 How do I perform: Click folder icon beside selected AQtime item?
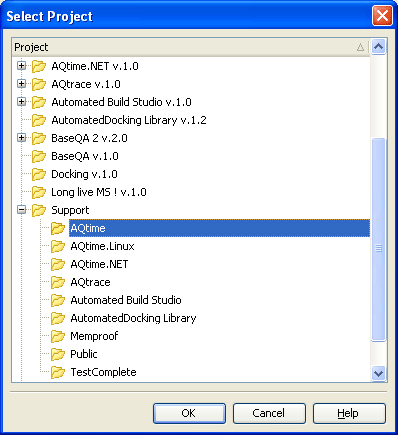tap(58, 228)
